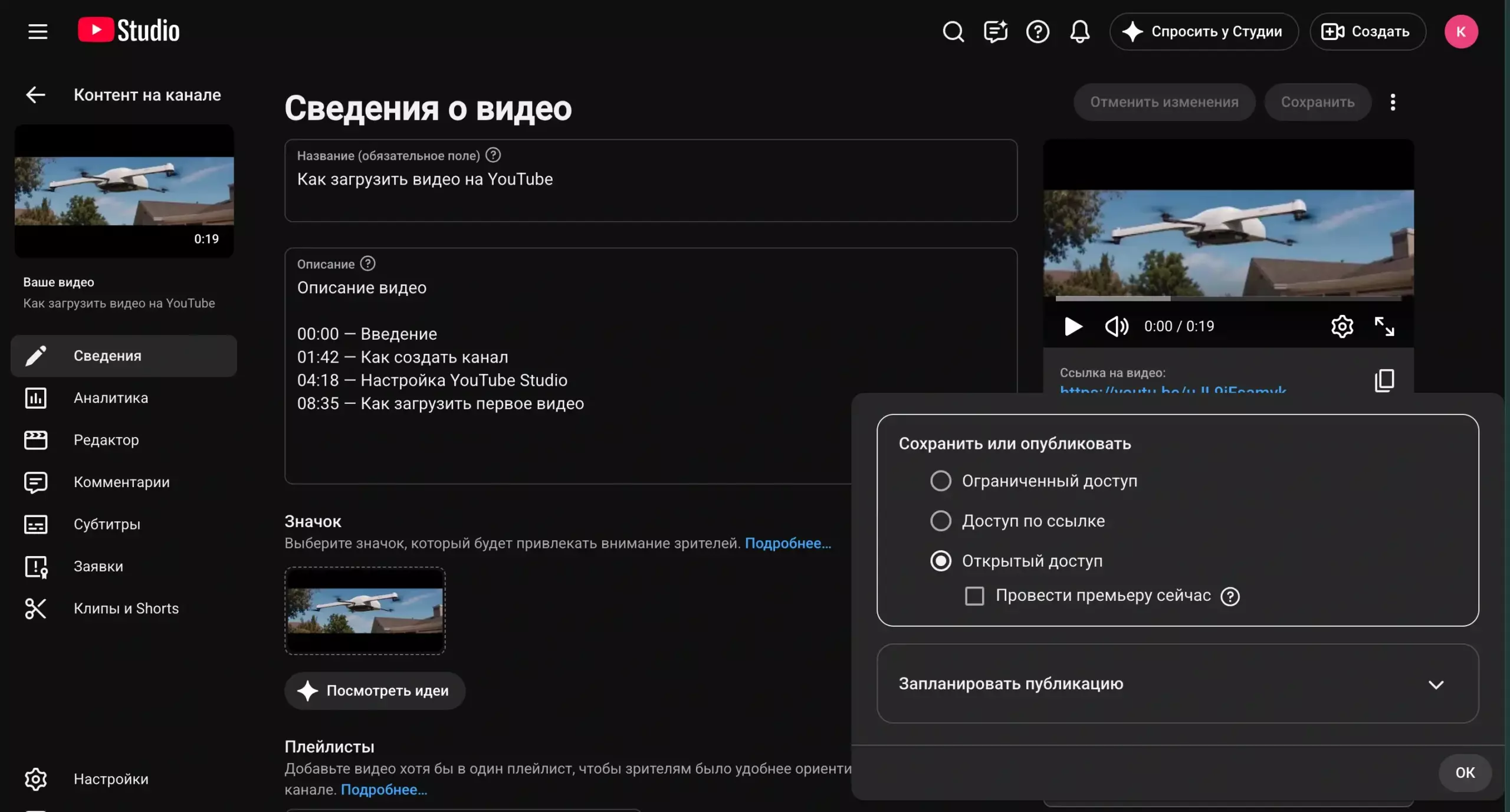Click Отменить изменения button

tap(1164, 102)
